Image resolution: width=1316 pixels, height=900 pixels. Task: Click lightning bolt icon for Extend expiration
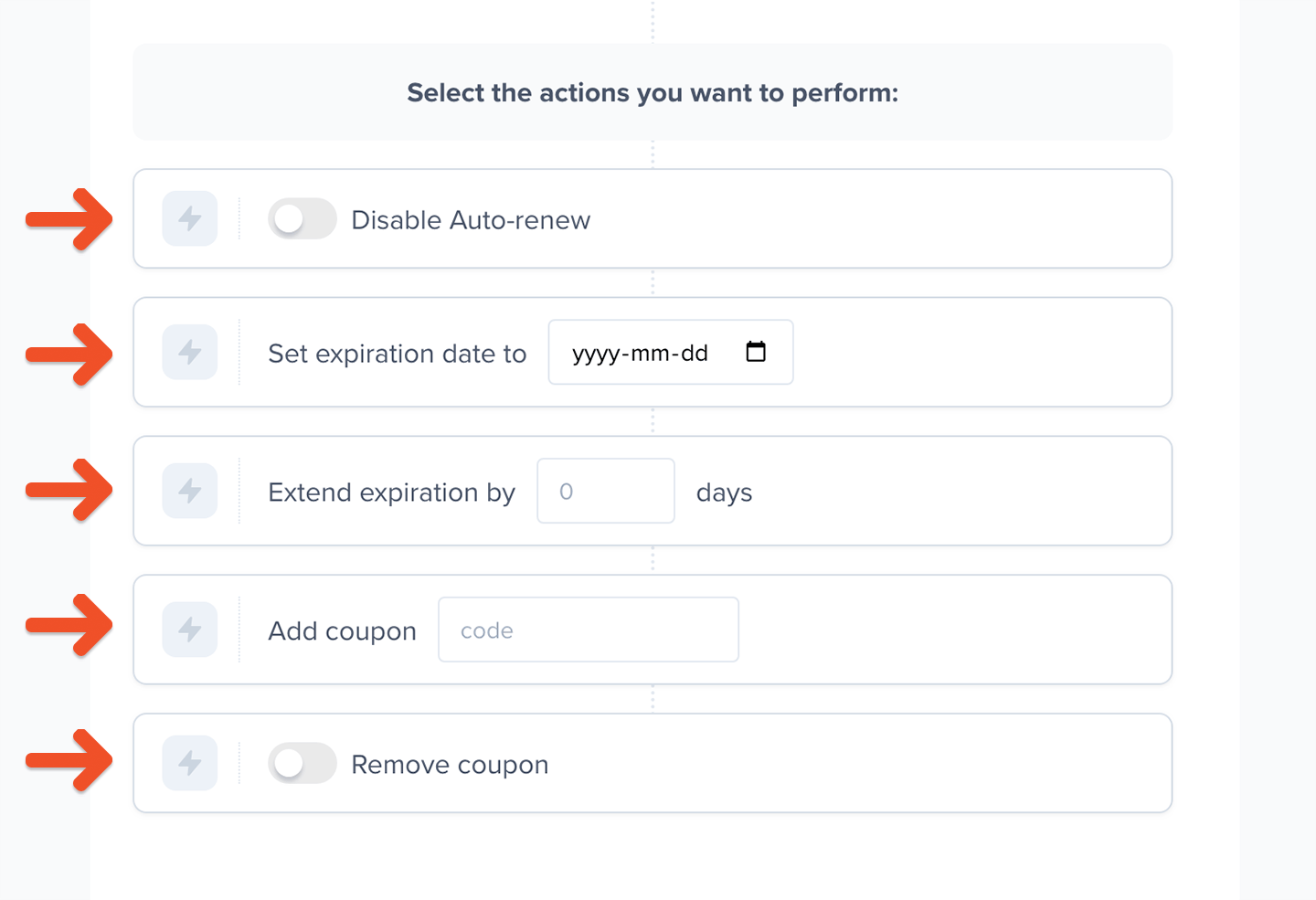190,491
